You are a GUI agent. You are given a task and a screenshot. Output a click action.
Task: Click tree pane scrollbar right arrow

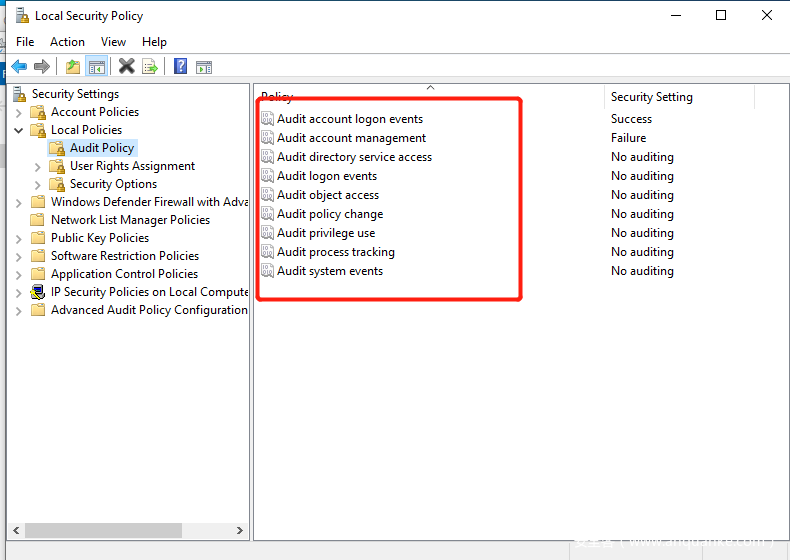point(240,530)
